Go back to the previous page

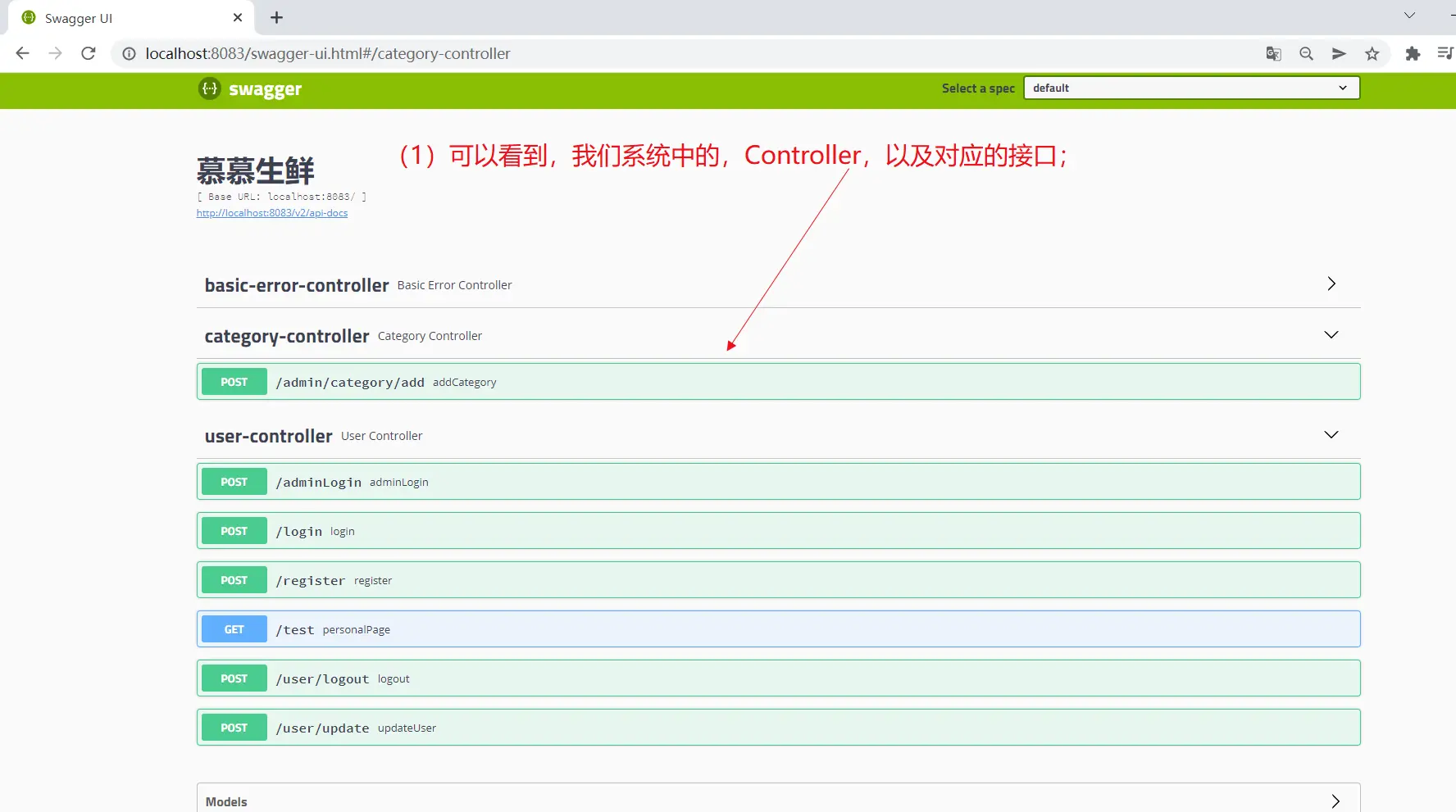tap(22, 53)
